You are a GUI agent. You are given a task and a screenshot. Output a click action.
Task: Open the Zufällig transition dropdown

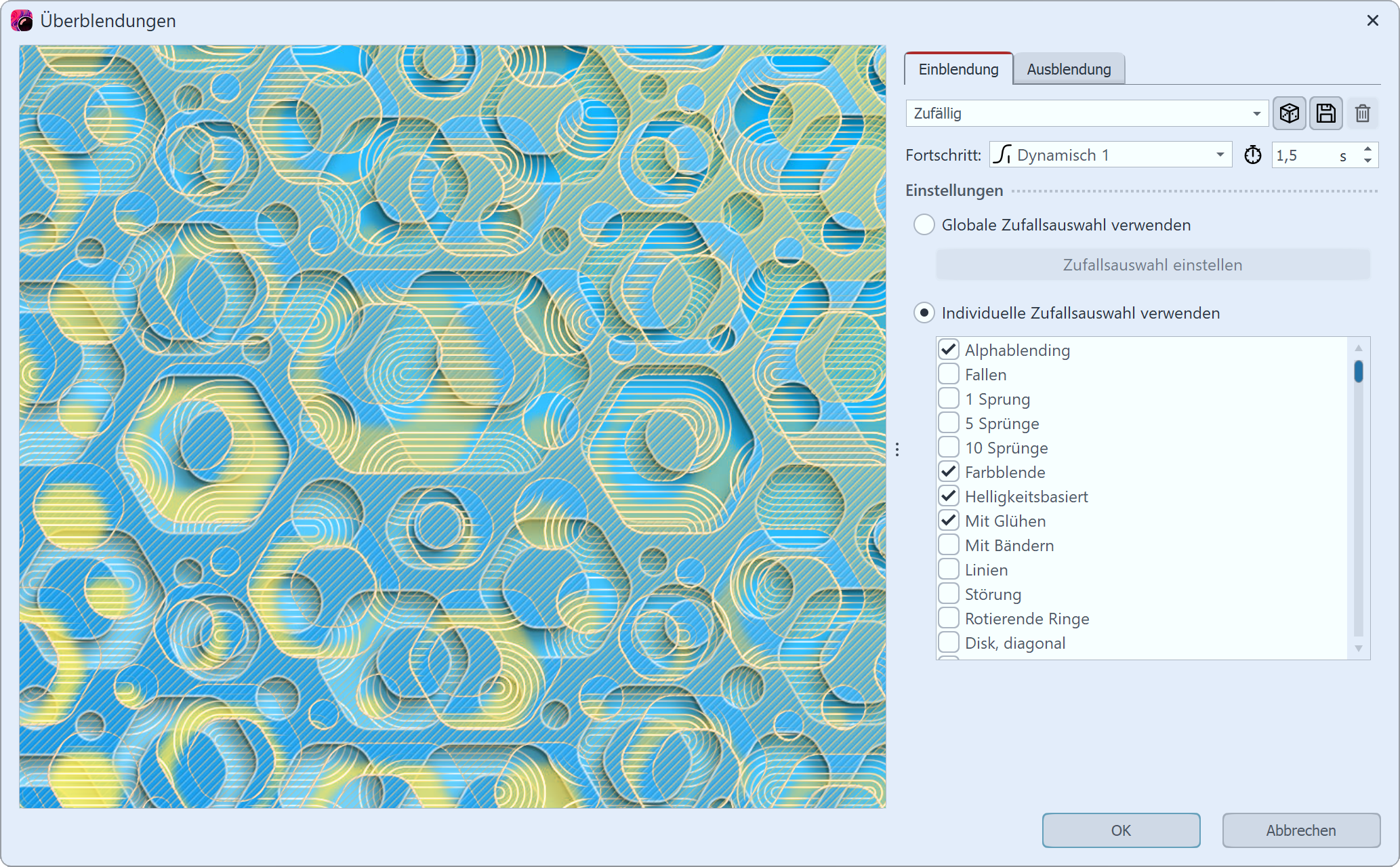coord(1087,113)
